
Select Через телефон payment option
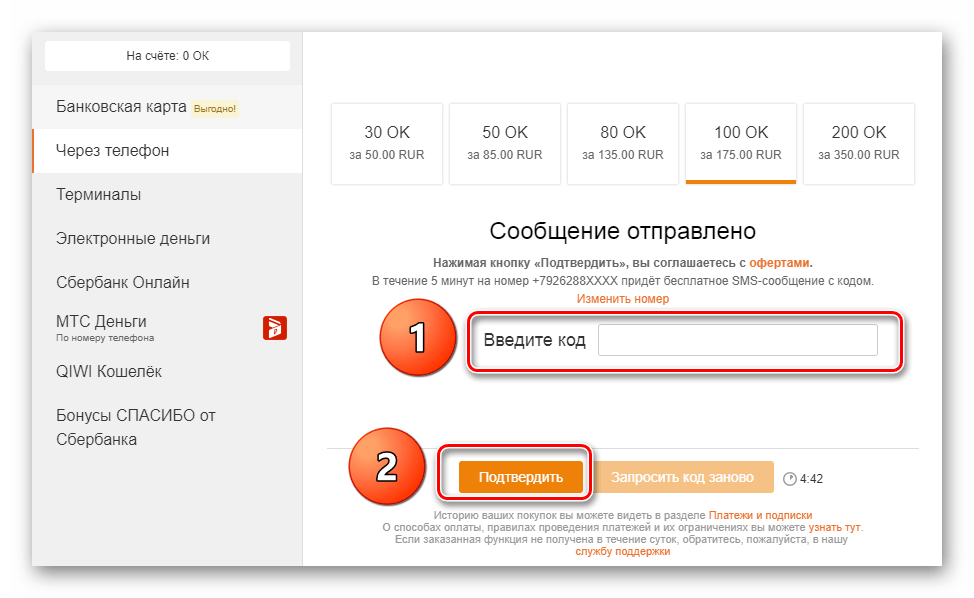coord(167,151)
